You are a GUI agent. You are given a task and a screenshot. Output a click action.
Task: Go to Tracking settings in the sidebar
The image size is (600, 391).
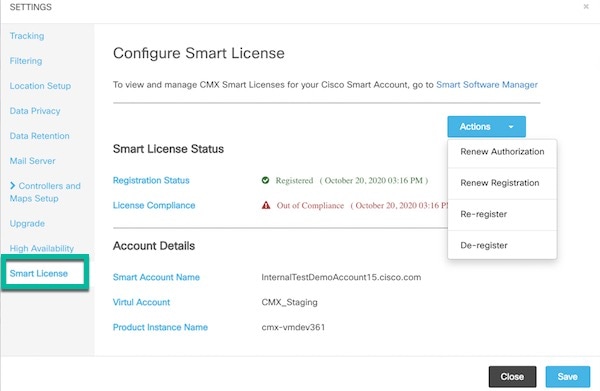pyautogui.click(x=27, y=36)
